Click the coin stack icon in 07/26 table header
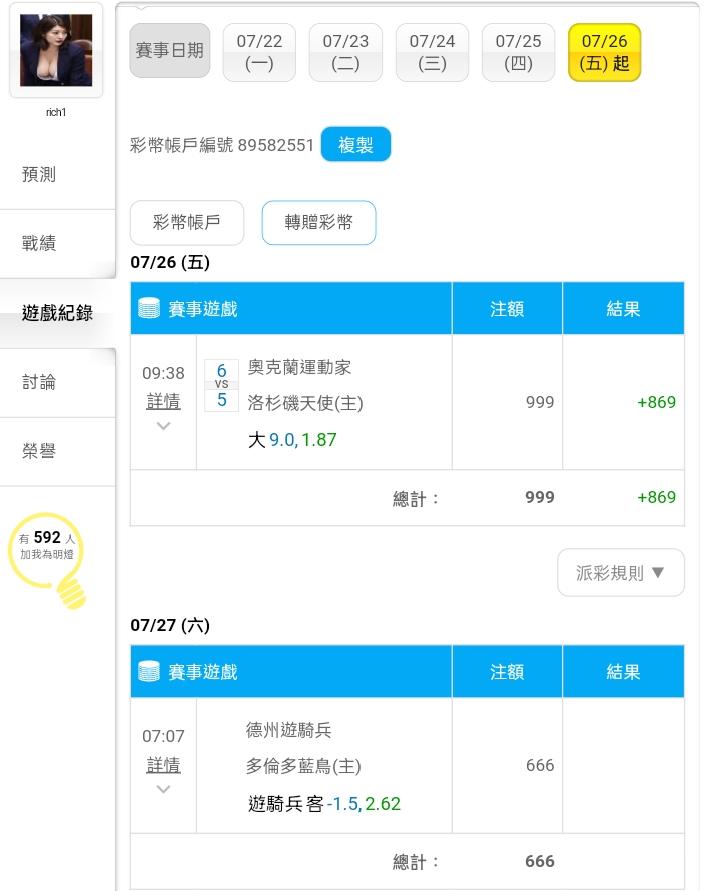The width and height of the screenshot is (720, 891). point(149,308)
